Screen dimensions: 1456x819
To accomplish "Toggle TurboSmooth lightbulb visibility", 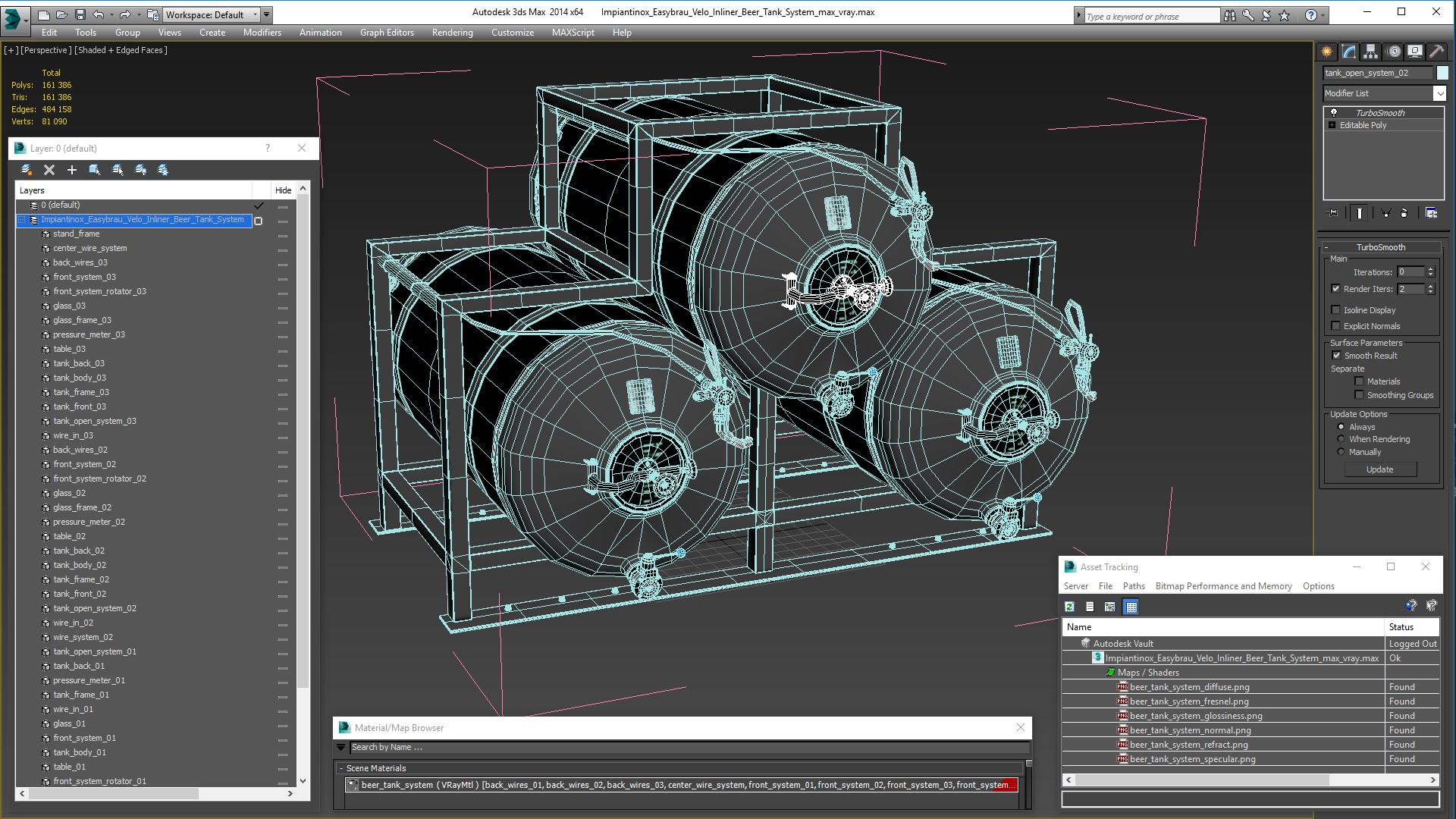I will pyautogui.click(x=1333, y=113).
